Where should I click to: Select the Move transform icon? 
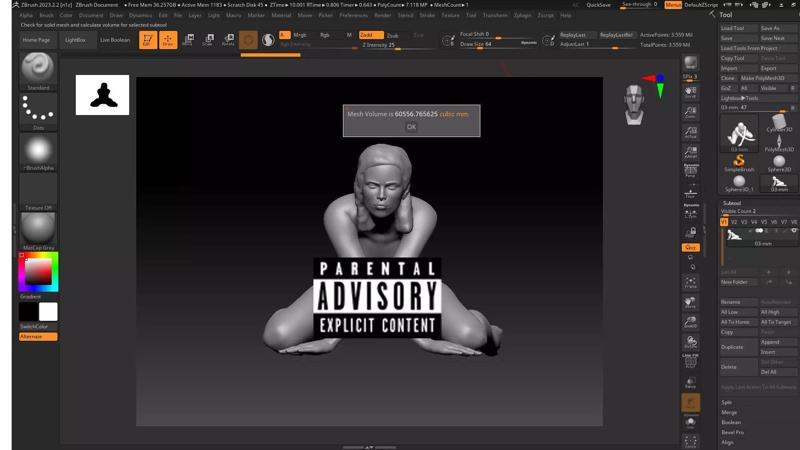188,40
